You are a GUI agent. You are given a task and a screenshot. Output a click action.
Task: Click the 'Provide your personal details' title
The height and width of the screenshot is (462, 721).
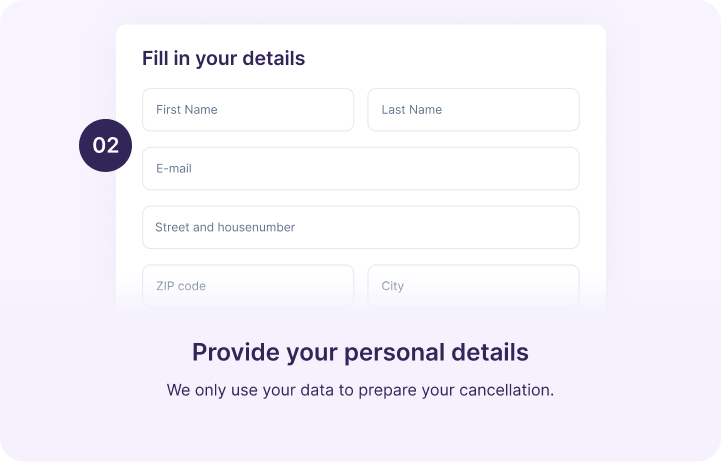click(x=360, y=353)
